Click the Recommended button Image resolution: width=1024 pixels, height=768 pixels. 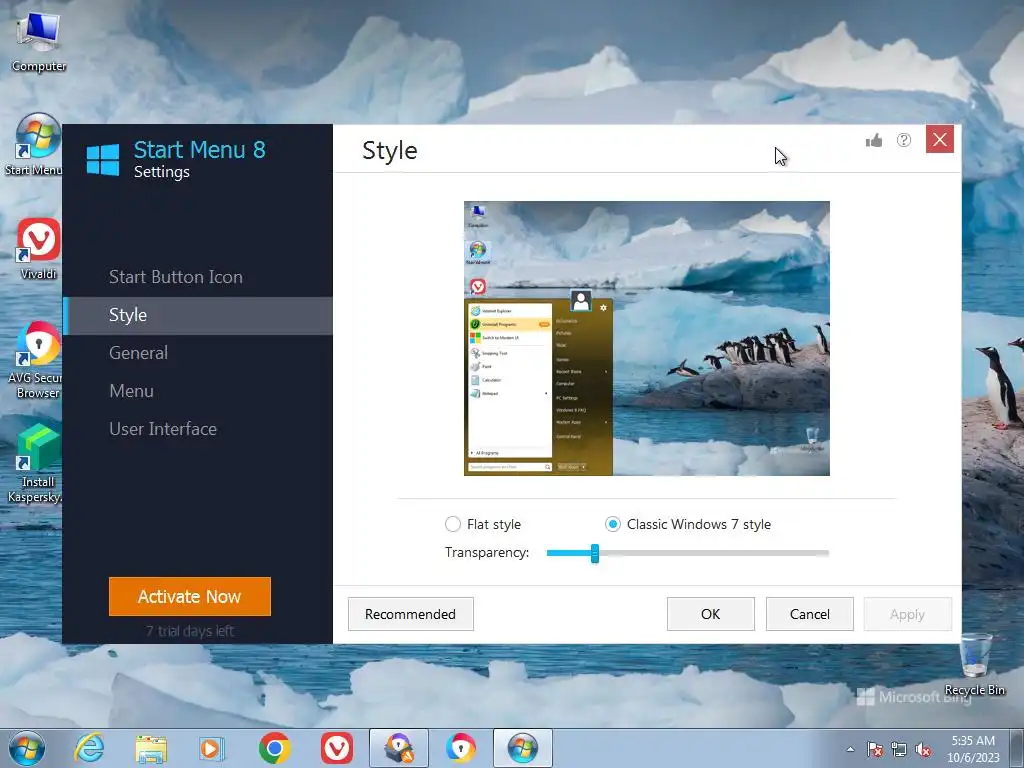click(x=411, y=614)
